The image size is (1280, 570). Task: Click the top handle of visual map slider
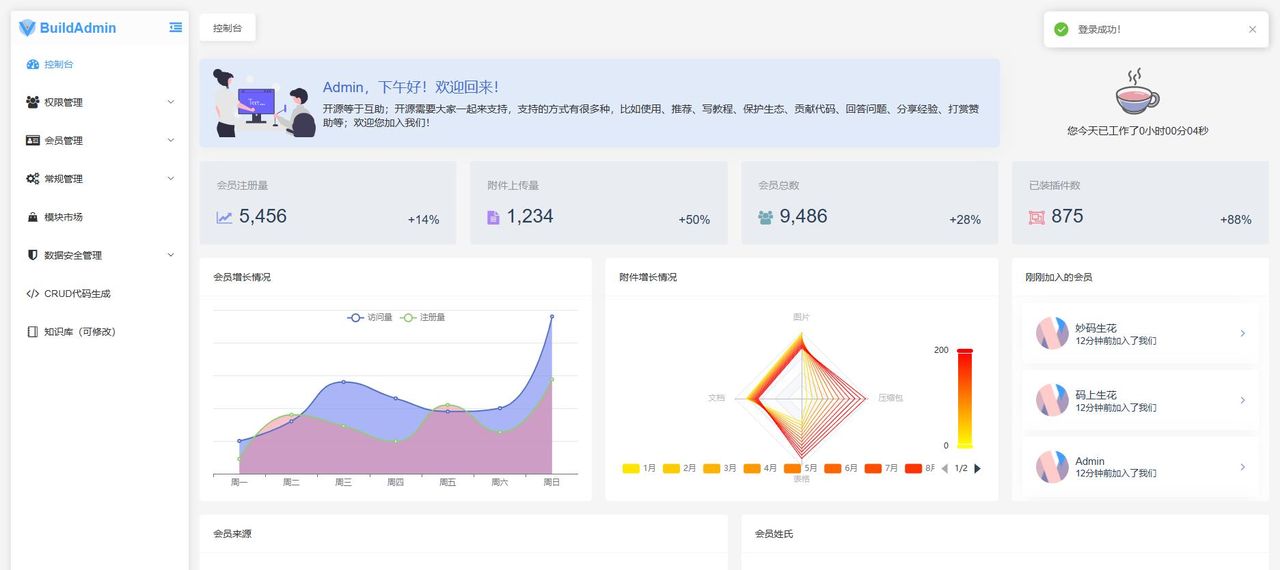965,351
